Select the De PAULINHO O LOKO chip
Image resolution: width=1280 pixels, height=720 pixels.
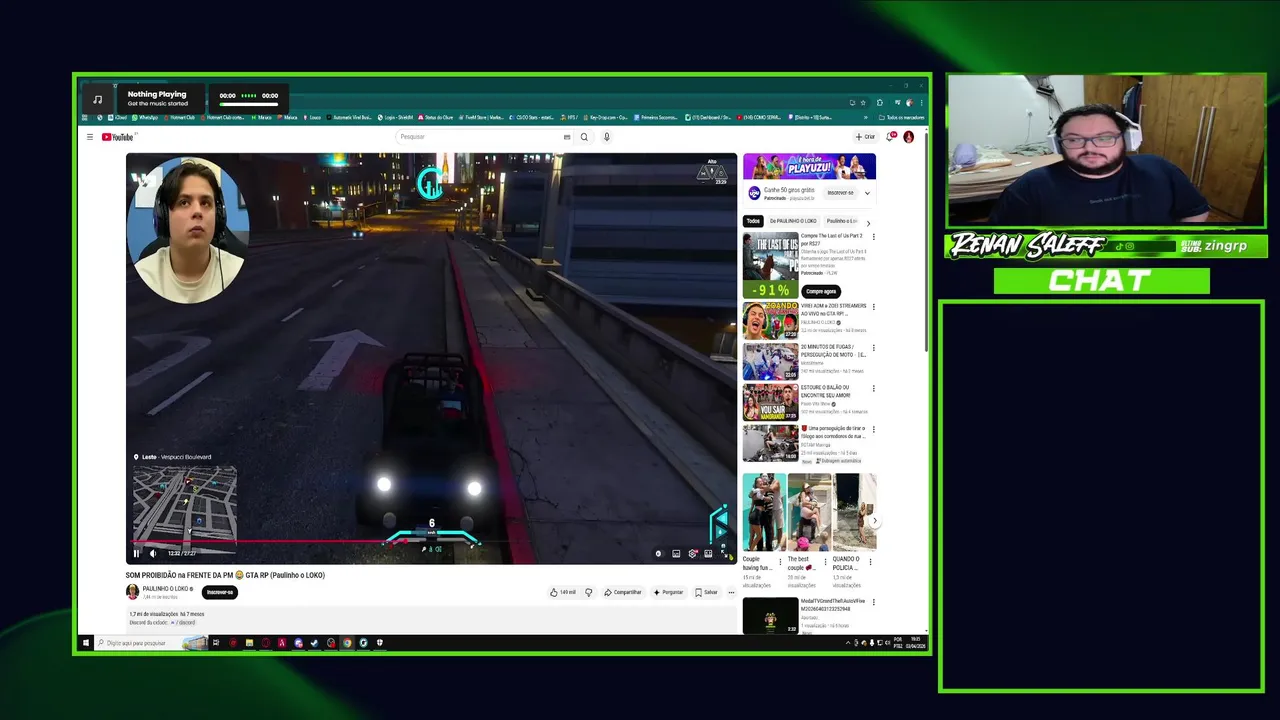click(793, 221)
